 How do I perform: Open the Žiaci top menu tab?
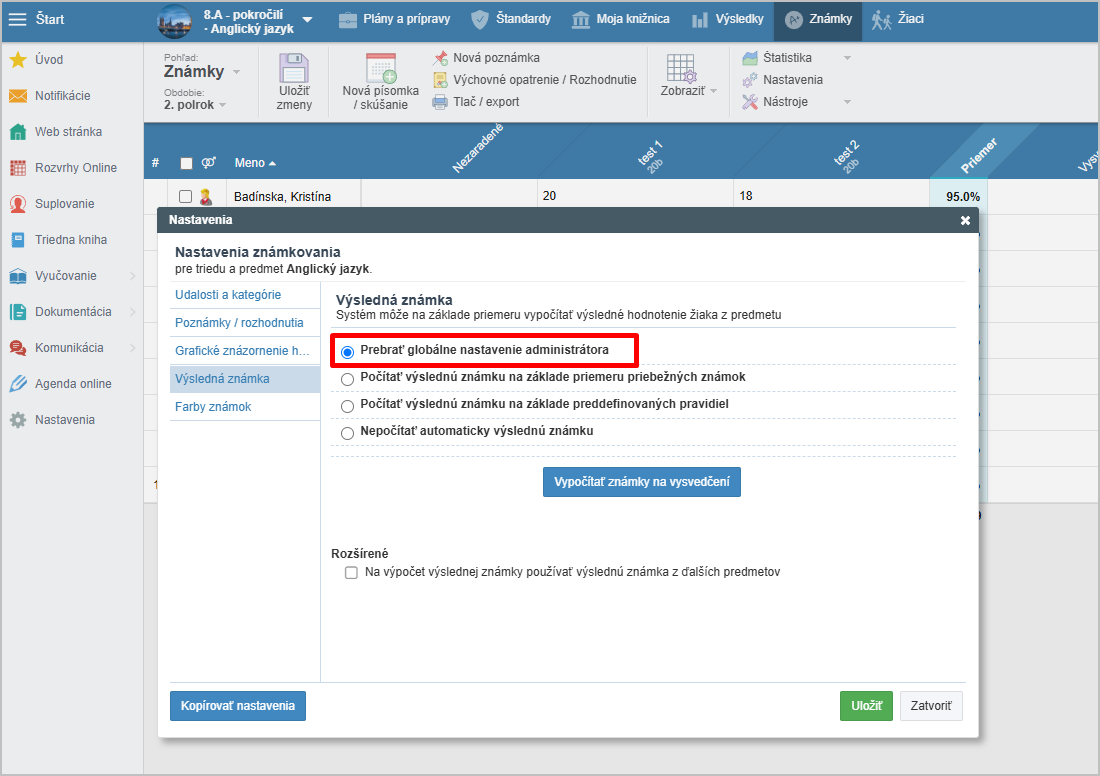click(898, 19)
